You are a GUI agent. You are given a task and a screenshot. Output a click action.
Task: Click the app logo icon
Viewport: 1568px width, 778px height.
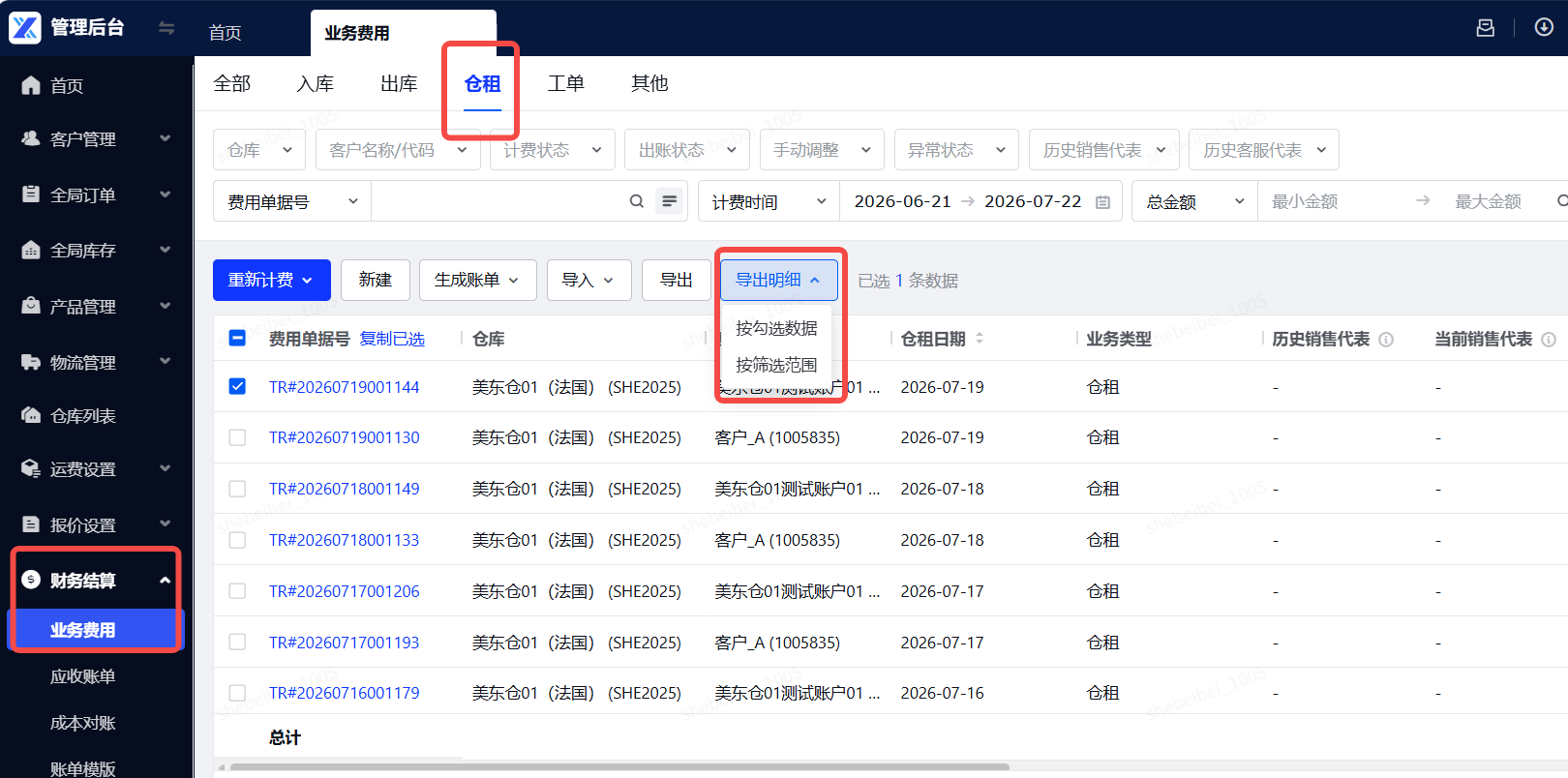(x=25, y=27)
